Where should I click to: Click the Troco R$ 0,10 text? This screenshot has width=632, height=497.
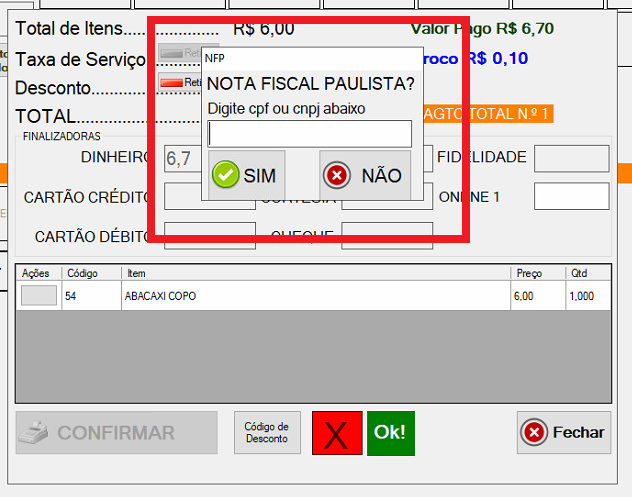[x=476, y=59]
